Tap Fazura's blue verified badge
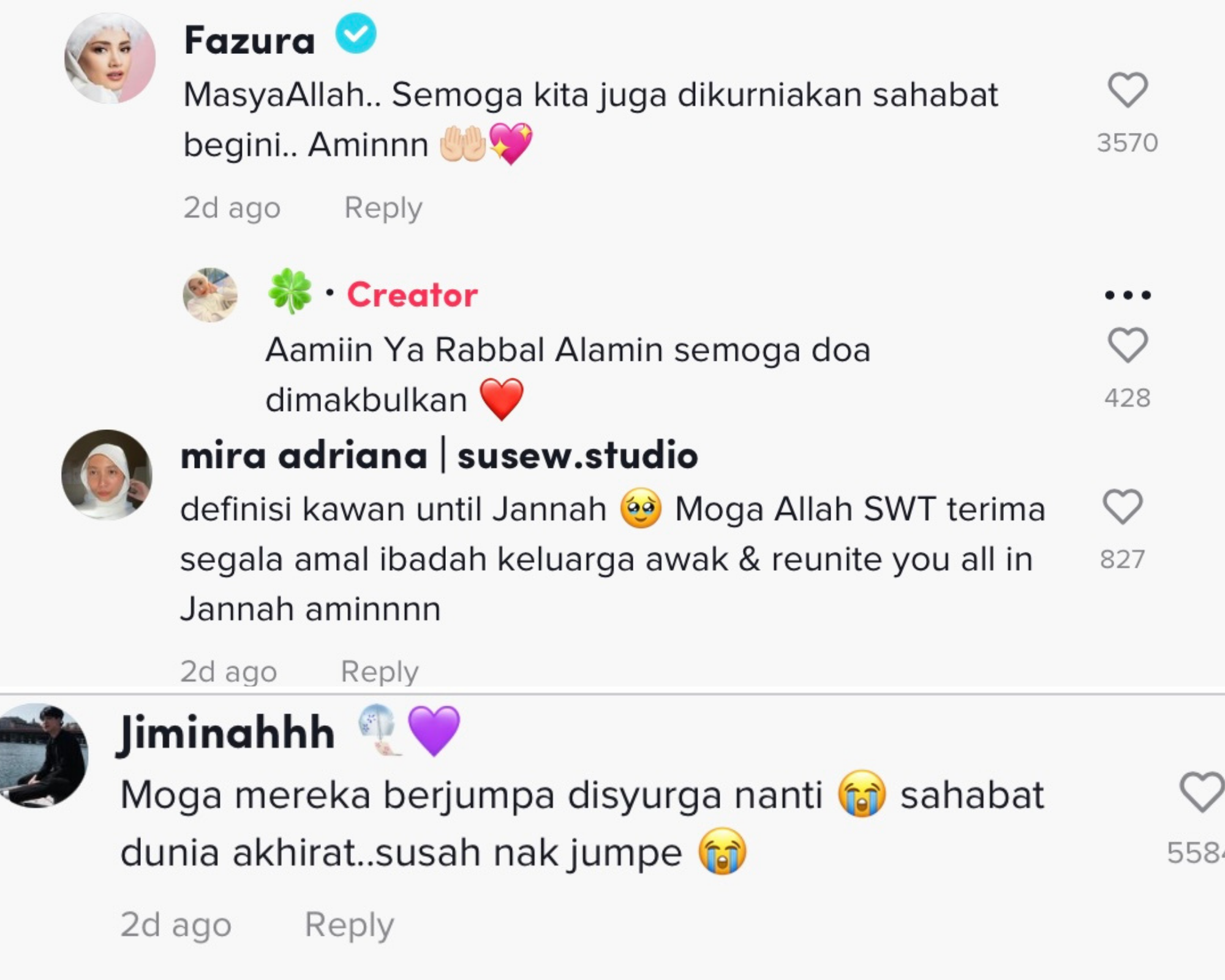 coord(356,33)
